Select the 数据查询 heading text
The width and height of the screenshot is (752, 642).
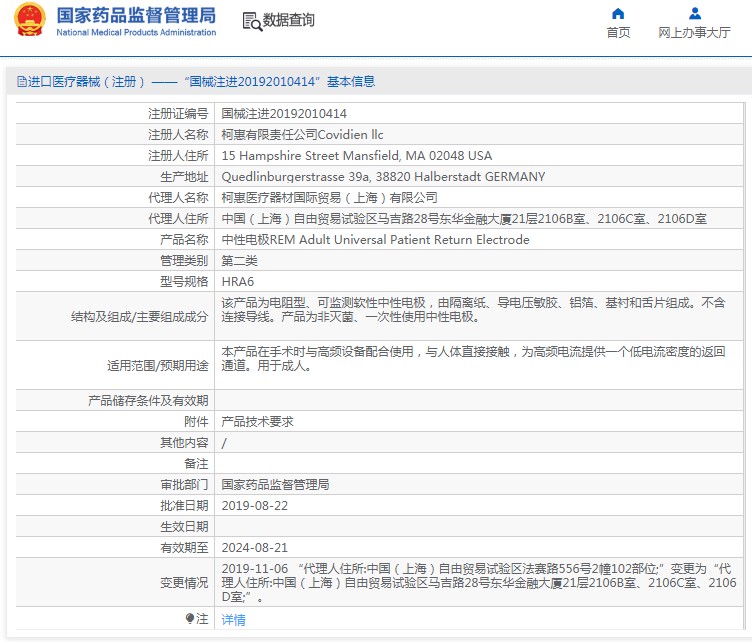pyautogui.click(x=289, y=21)
